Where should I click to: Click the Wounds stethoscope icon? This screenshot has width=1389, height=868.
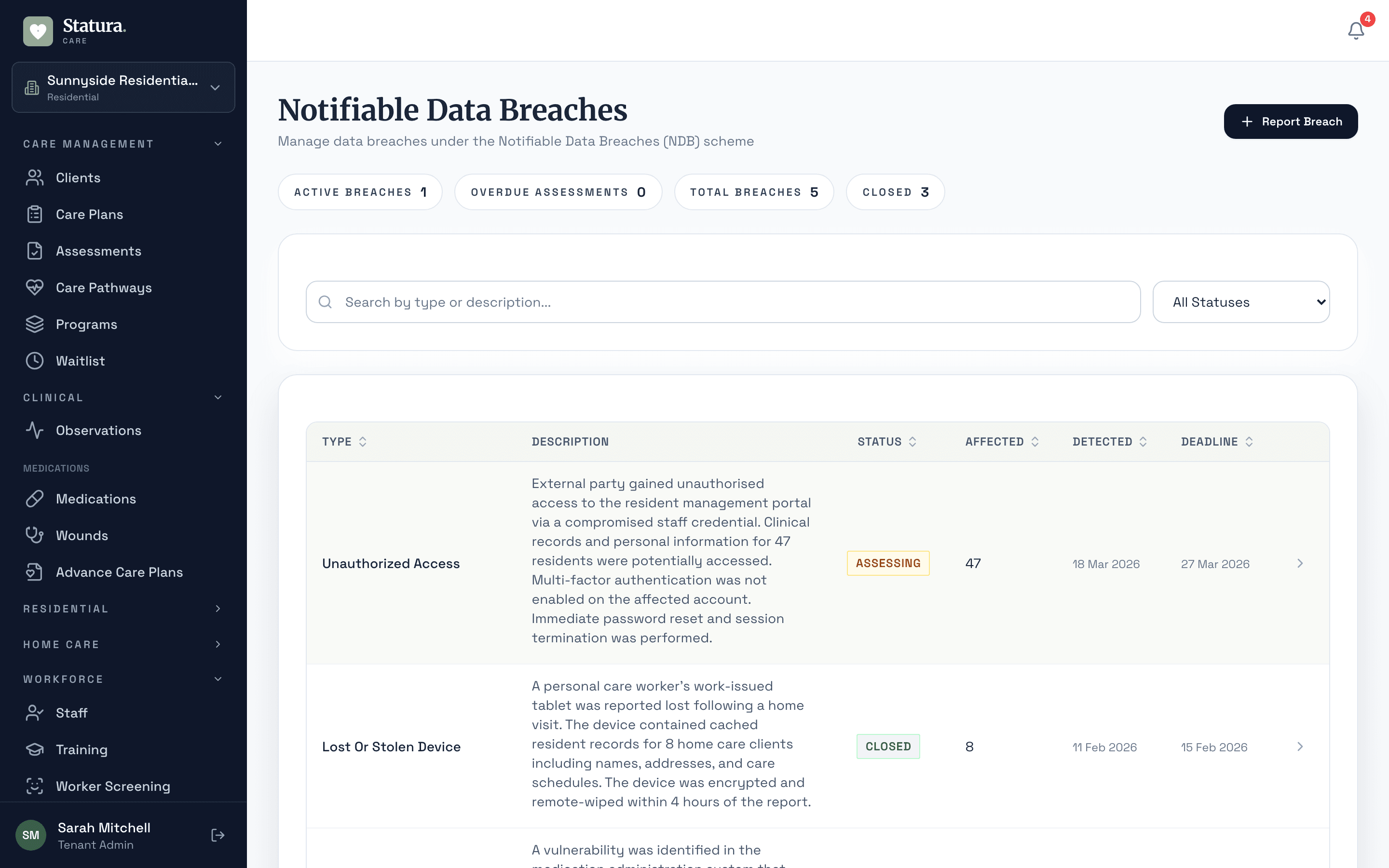point(34,536)
